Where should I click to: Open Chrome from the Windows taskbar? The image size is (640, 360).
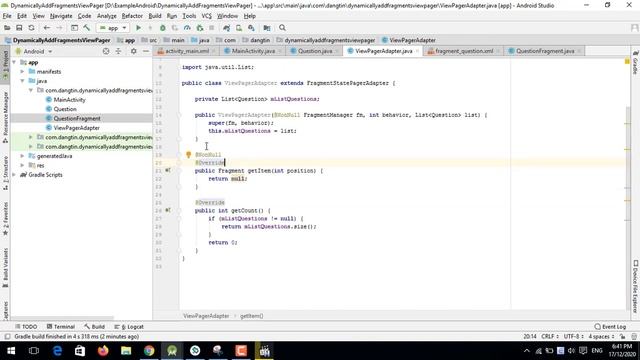149,351
